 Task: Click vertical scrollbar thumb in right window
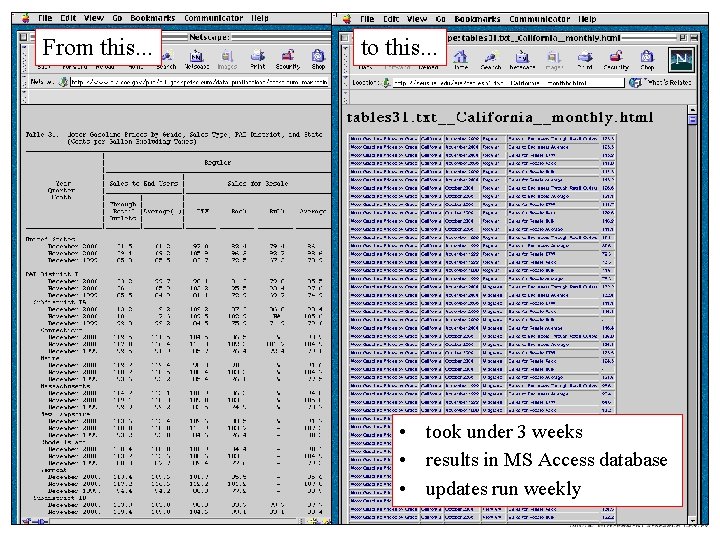coord(692,119)
